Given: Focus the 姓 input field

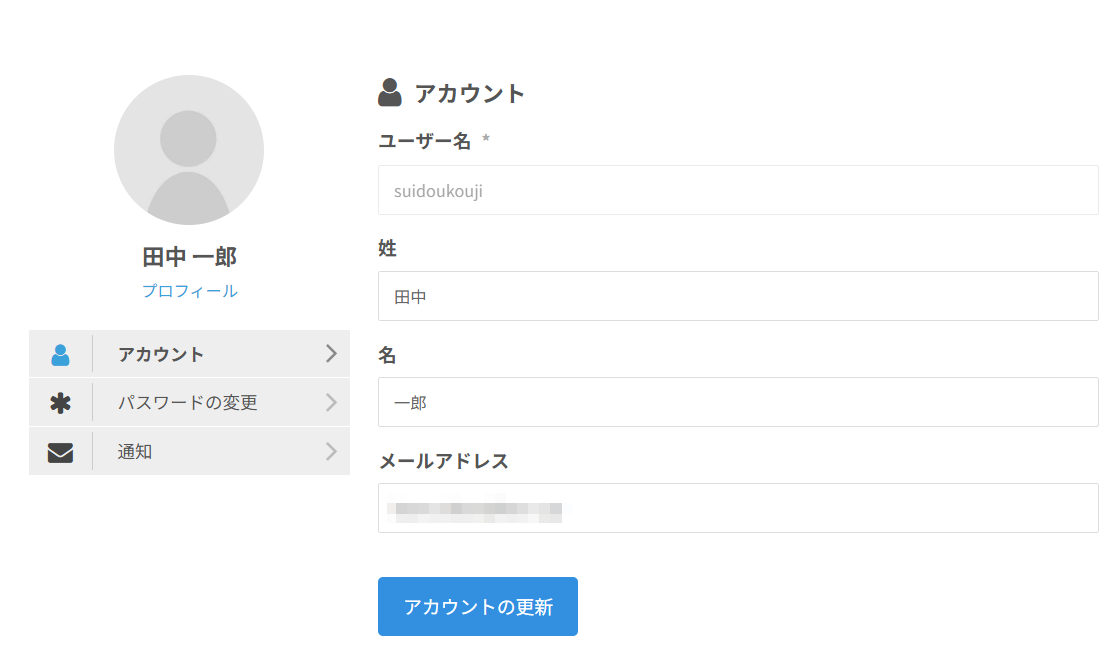Looking at the screenshot, I should click(x=738, y=296).
